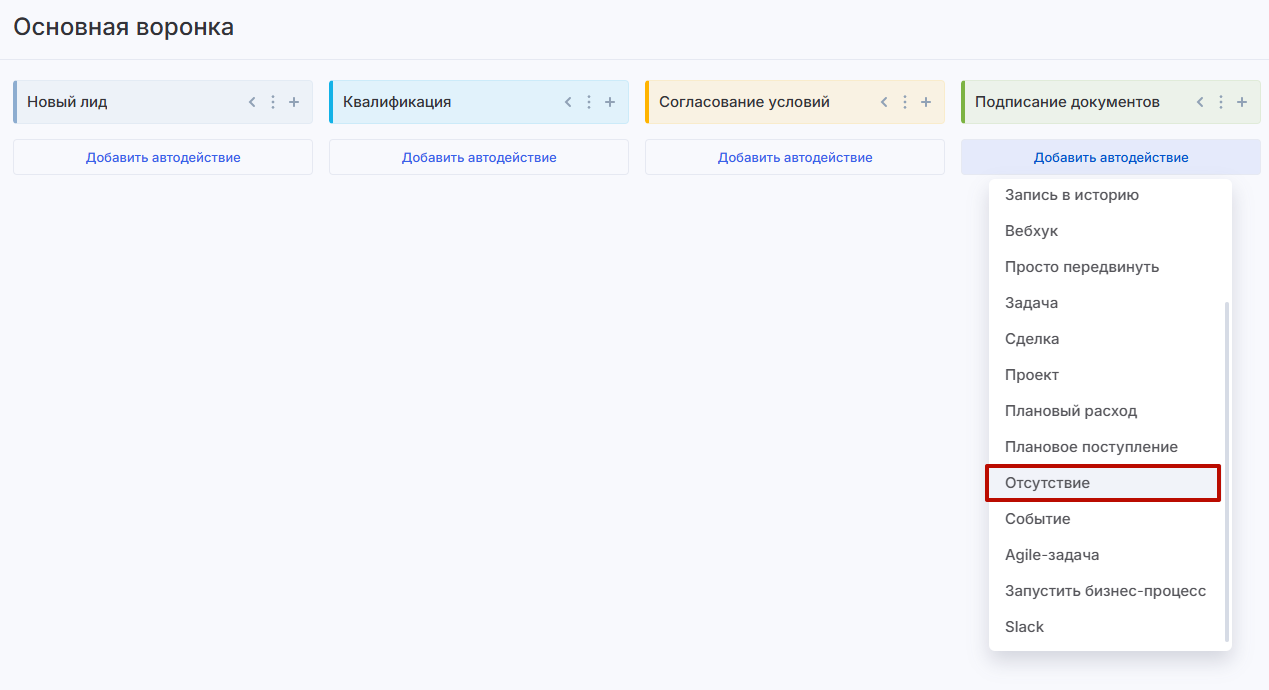
Task: Open Добавить автодействие dropdown under Новый лид
Action: (163, 157)
